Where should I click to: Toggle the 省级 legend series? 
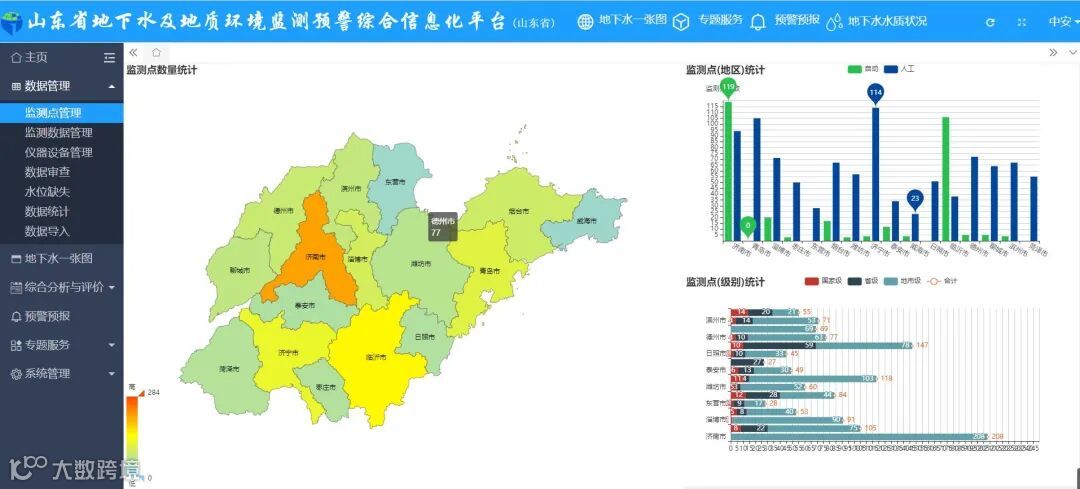point(864,281)
